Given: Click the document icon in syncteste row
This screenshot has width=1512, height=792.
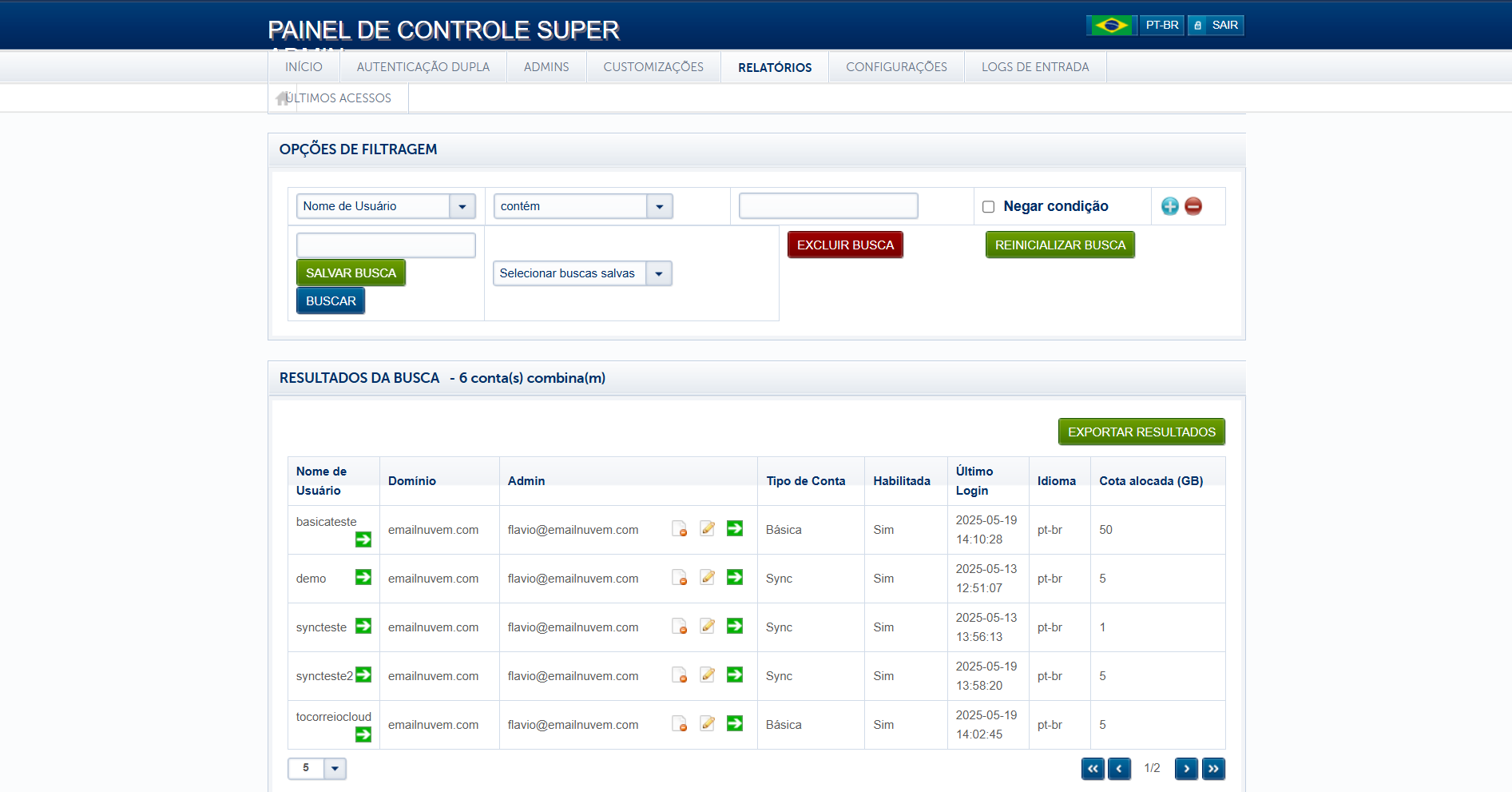Looking at the screenshot, I should tap(679, 627).
